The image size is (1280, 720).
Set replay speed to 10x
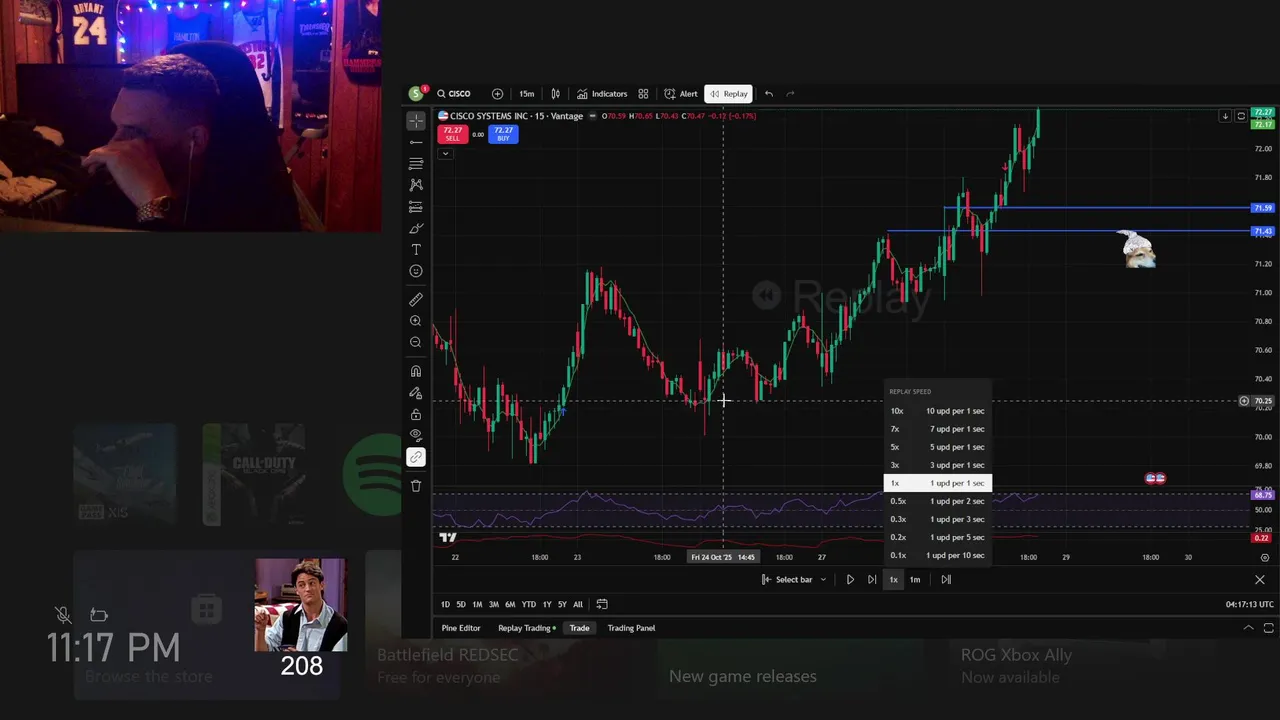point(937,411)
